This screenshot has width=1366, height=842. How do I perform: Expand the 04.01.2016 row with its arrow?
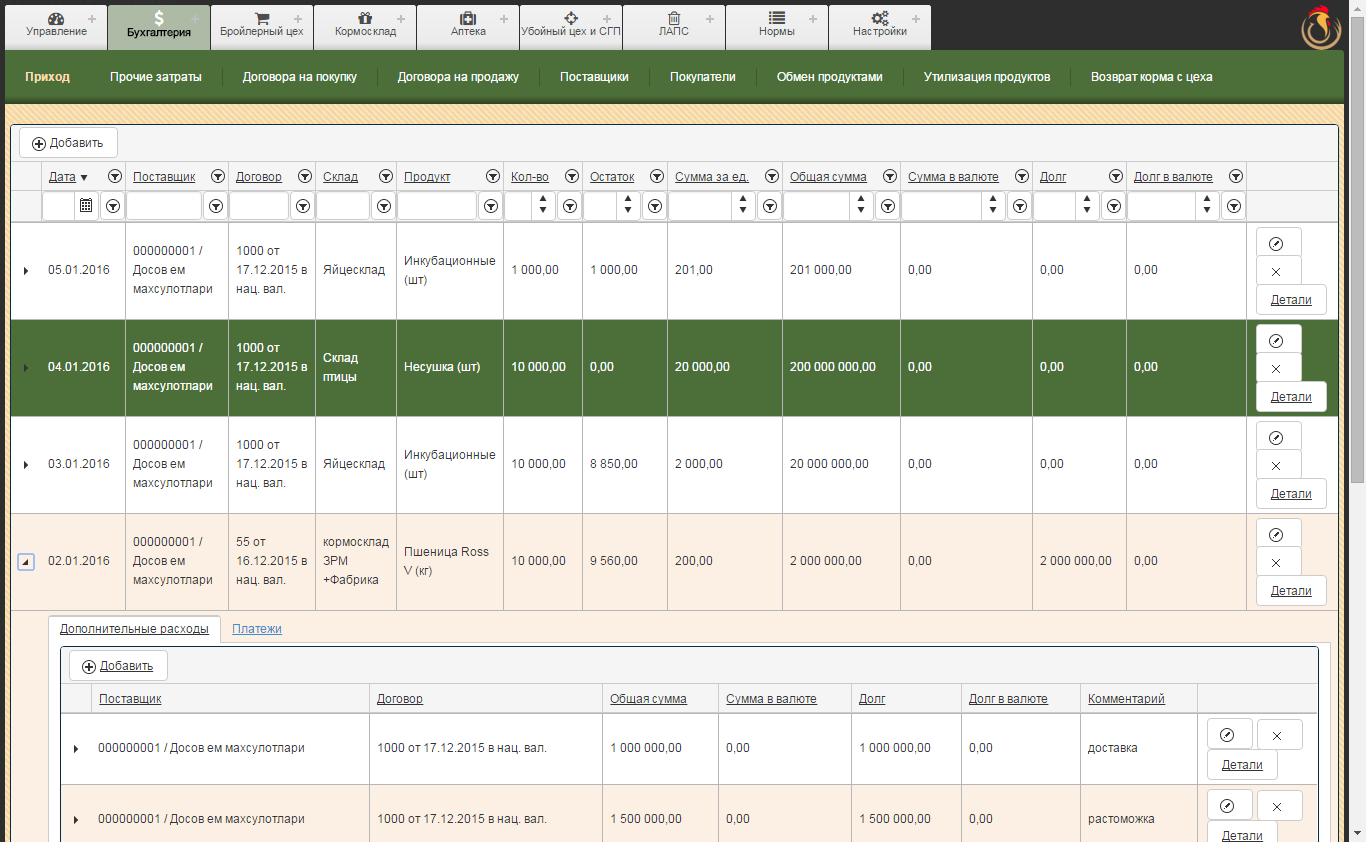(26, 368)
